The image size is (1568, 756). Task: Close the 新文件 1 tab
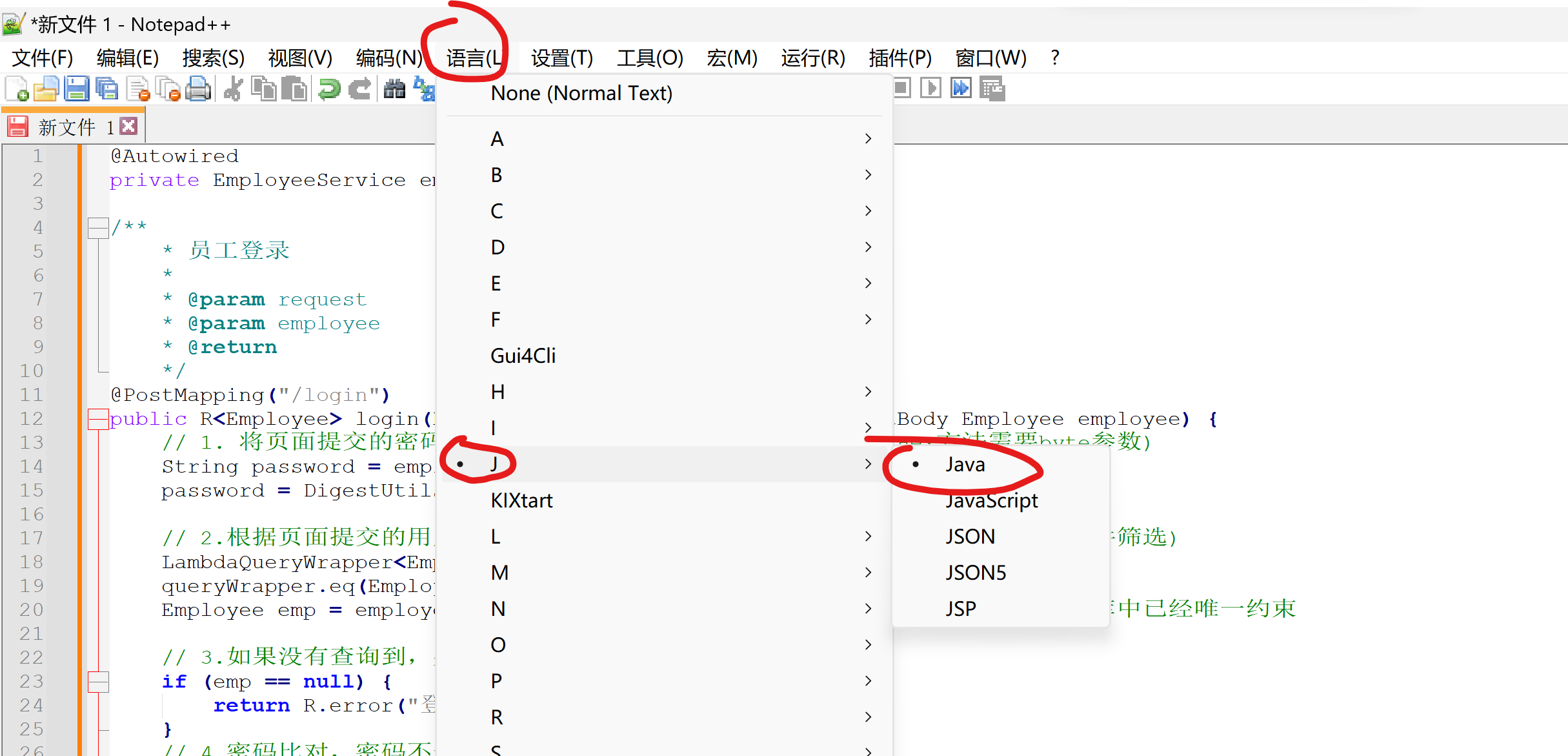click(x=129, y=127)
